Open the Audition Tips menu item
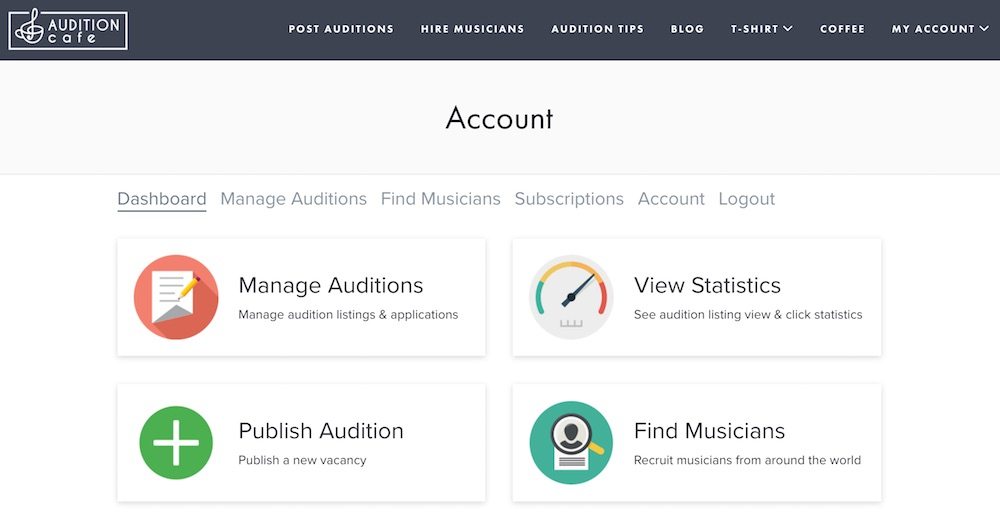1000x516 pixels. point(598,29)
